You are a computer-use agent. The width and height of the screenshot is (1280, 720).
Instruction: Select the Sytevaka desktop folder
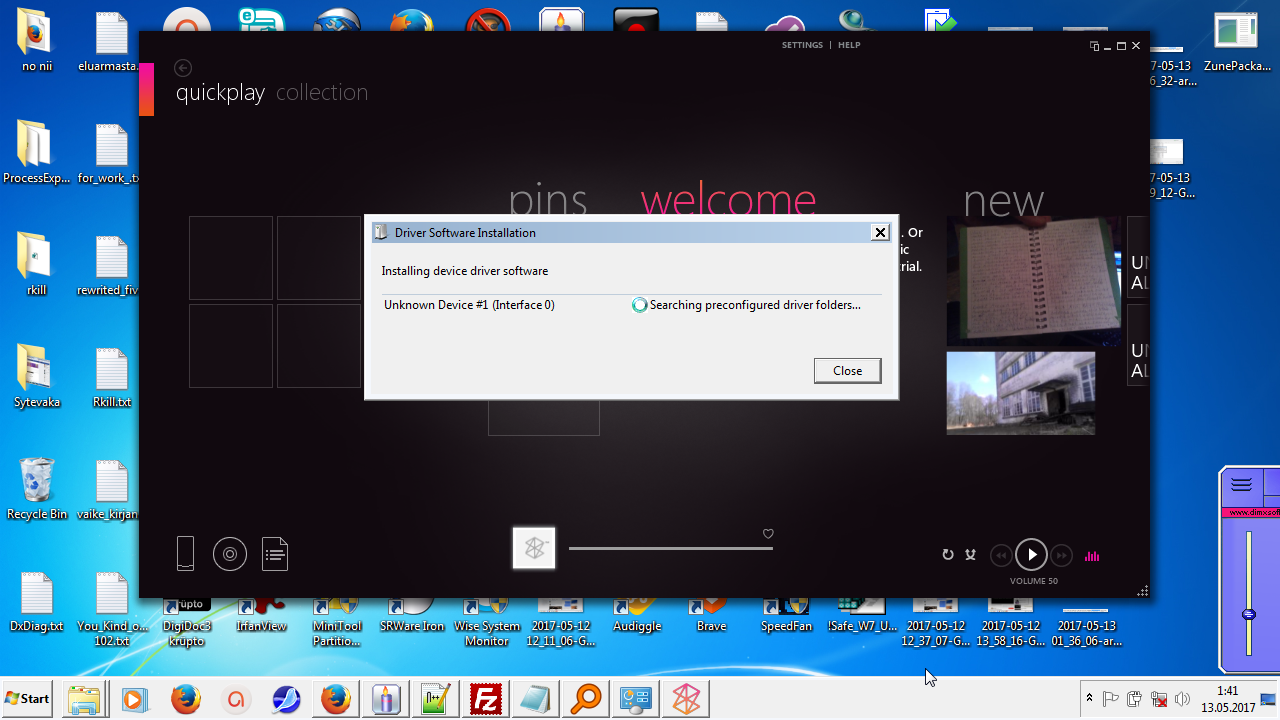click(x=36, y=377)
